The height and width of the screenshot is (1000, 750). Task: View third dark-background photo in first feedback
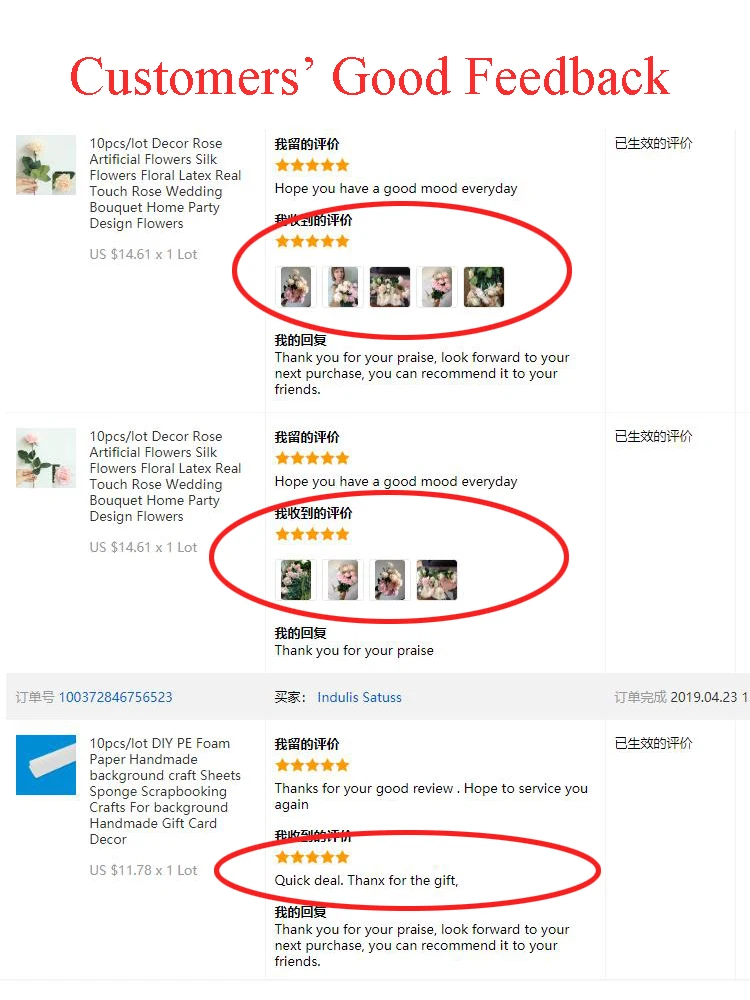click(x=390, y=287)
